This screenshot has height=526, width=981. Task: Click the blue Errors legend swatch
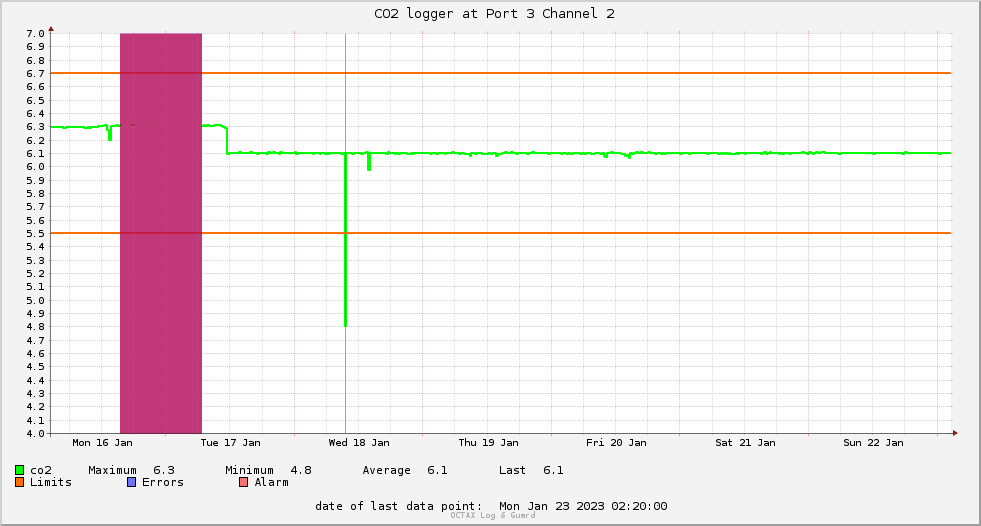(131, 482)
